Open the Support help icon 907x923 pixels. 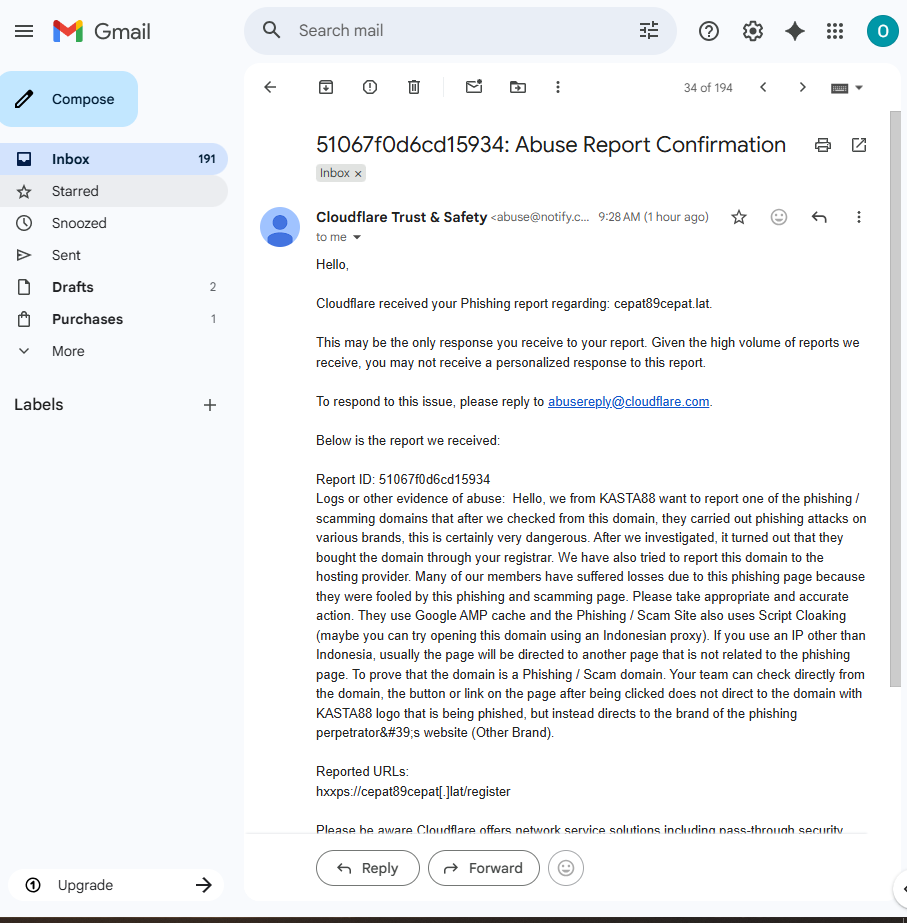click(709, 31)
